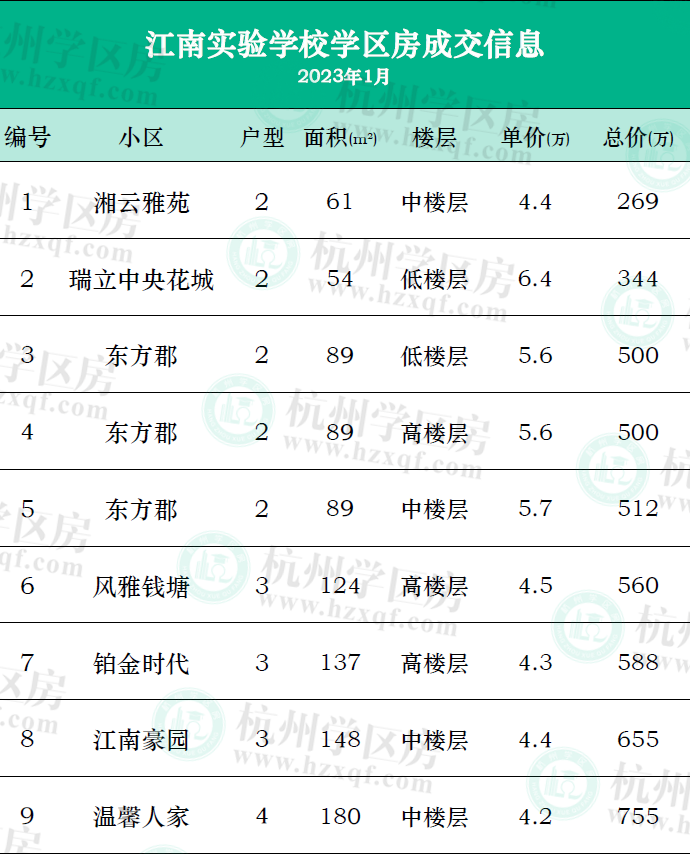Click unit price 4.4 in 江南豪园 row
This screenshot has height=854, width=690.
point(535,740)
